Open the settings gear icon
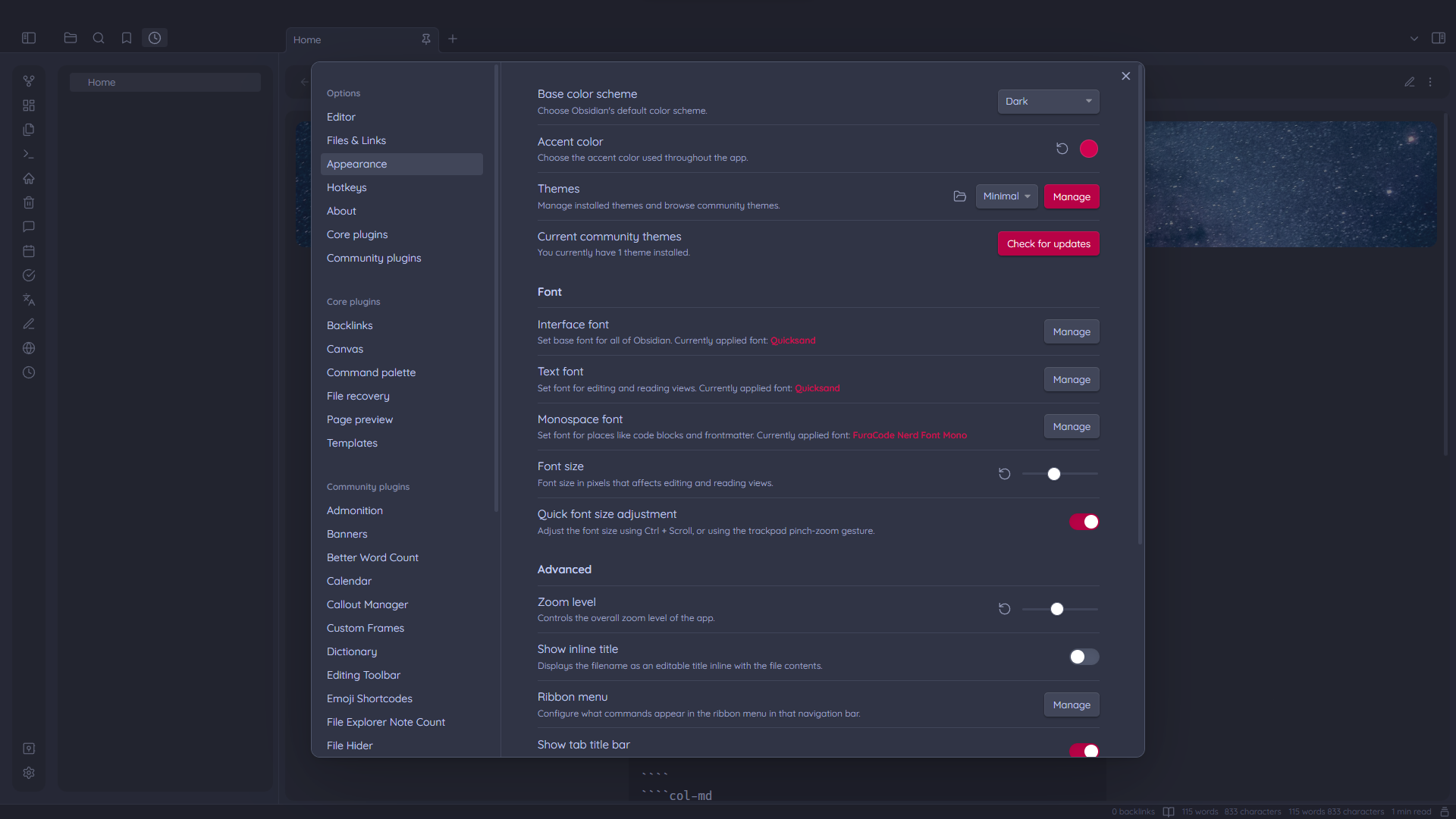Image resolution: width=1456 pixels, height=819 pixels. (28, 773)
